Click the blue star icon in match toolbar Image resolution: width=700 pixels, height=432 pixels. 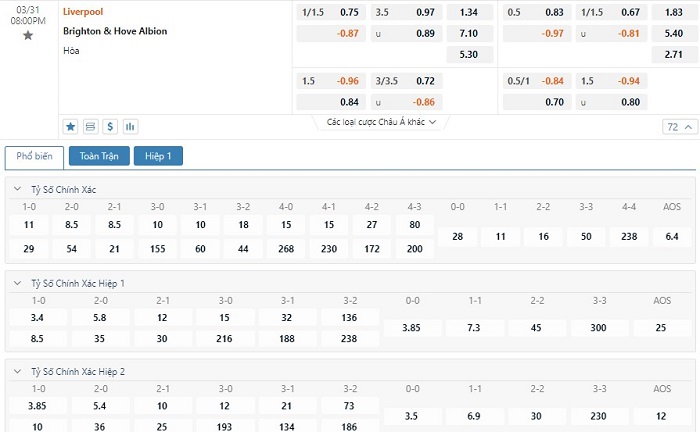coord(70,127)
